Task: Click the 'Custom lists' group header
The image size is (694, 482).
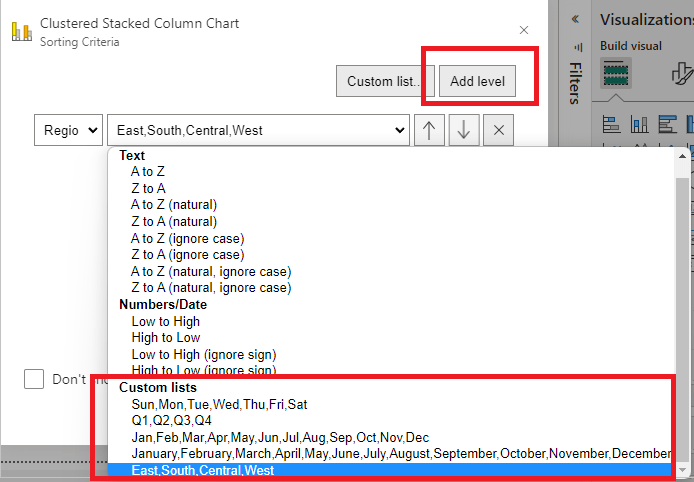Action: click(x=158, y=387)
